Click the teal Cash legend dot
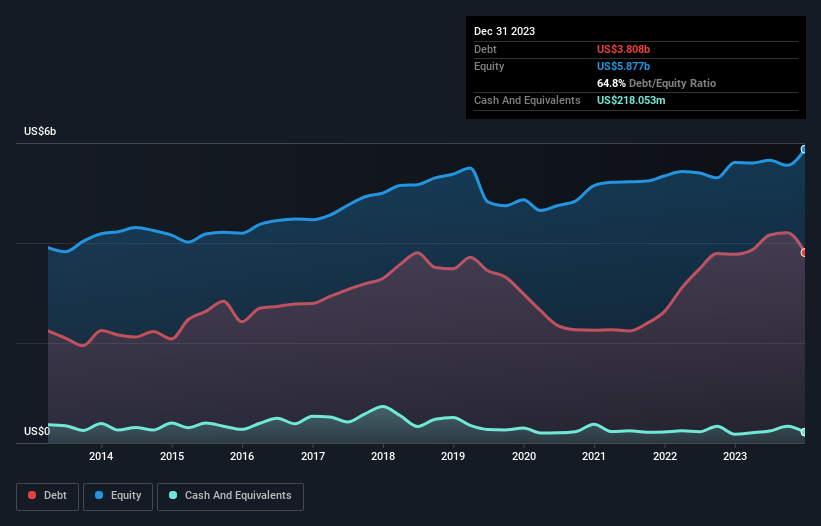Viewport: 821px width, 526px height. coord(173,495)
